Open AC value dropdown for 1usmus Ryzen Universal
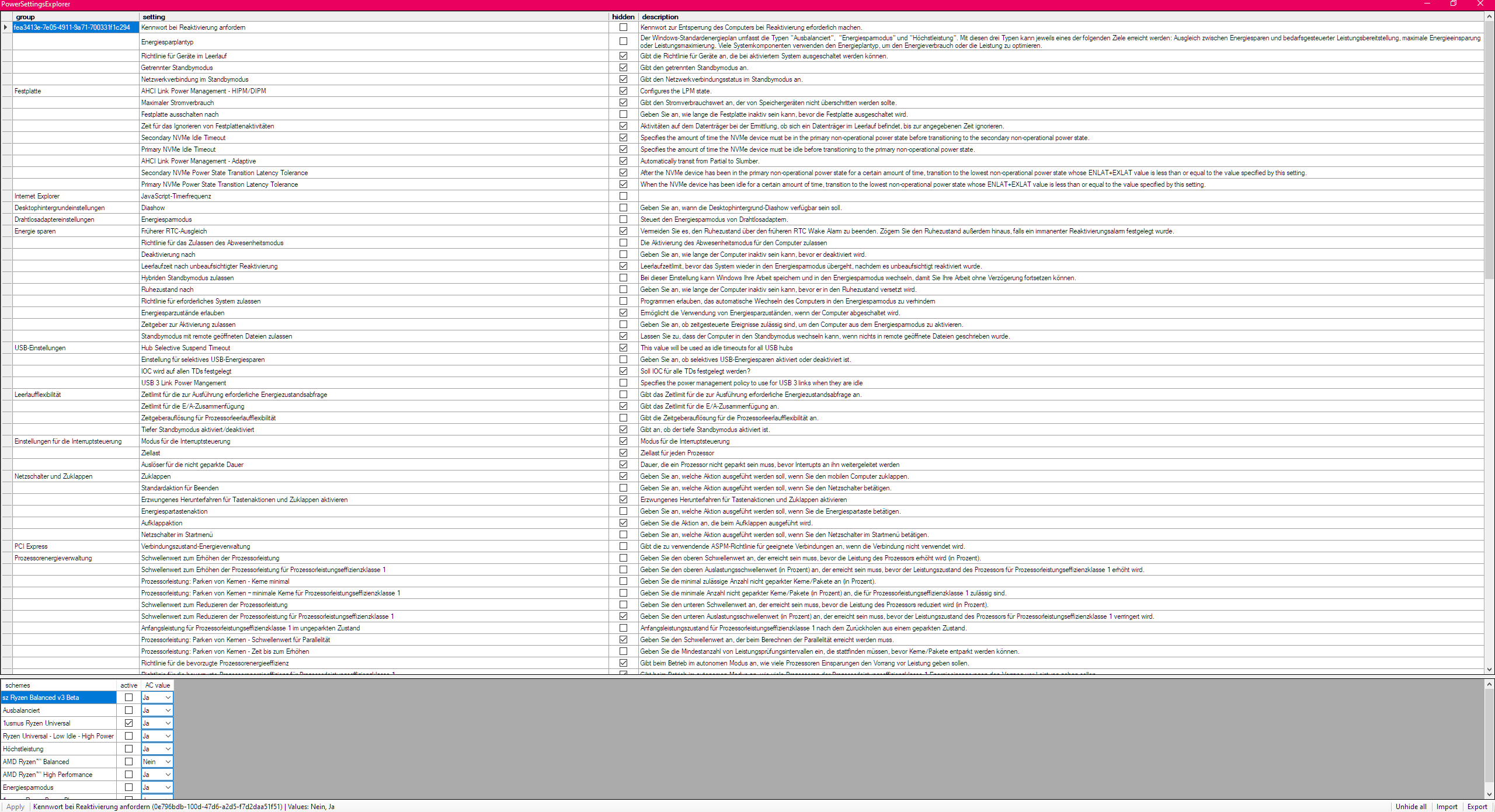 168,723
